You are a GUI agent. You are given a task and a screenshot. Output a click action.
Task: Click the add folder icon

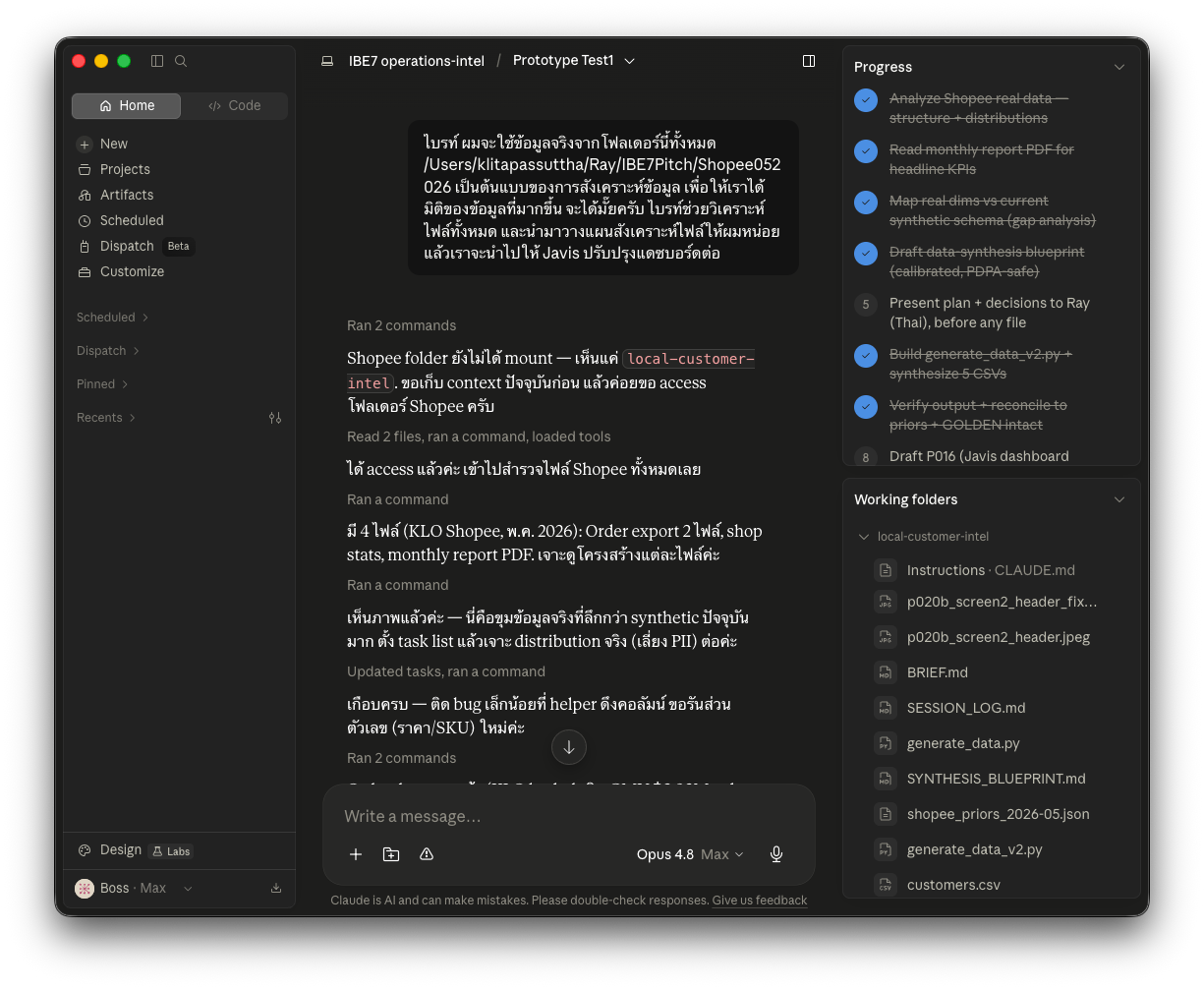point(391,854)
